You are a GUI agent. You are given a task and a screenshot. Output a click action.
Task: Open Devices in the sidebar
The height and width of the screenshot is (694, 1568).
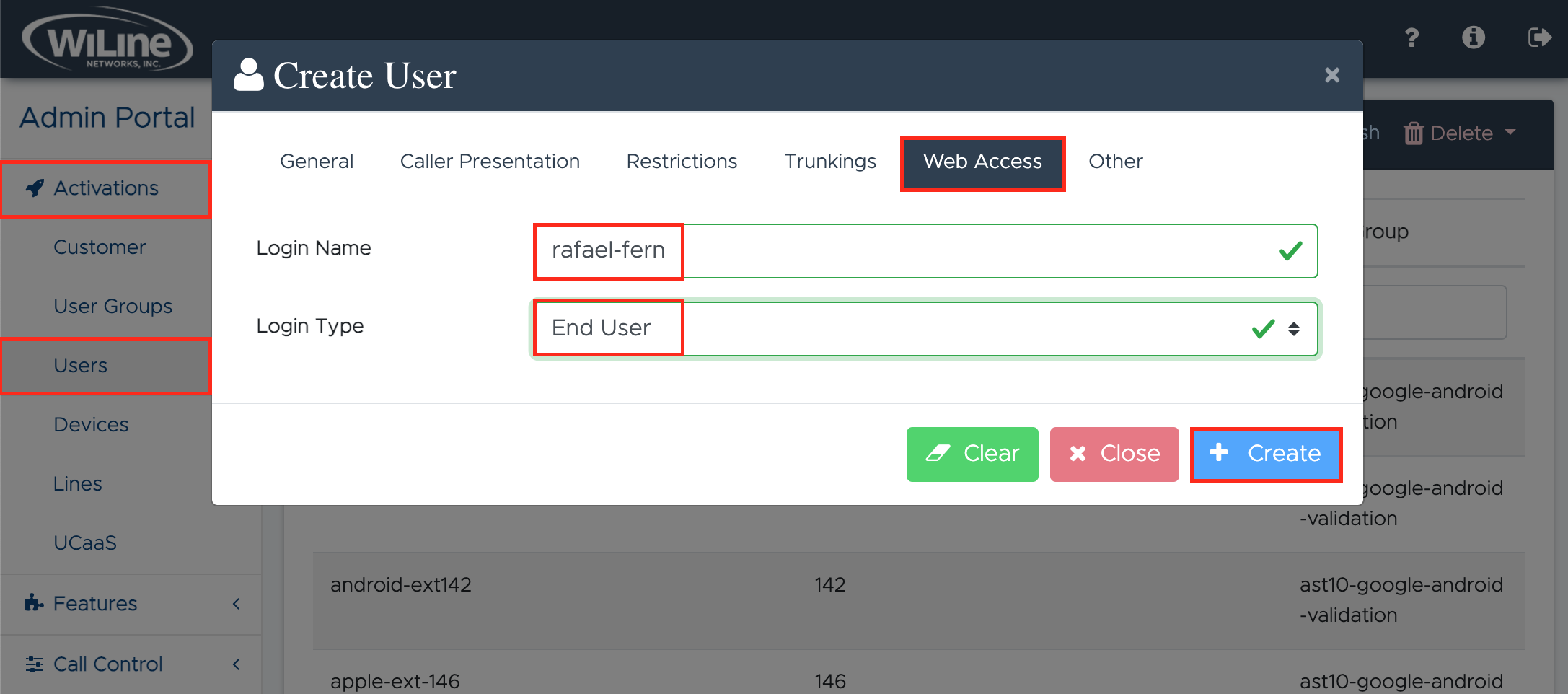coord(91,425)
